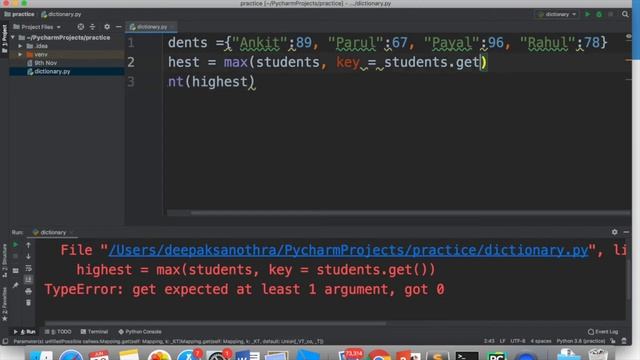This screenshot has width=640, height=360.
Task: Rerun dictionary with the green play icon in Run panel
Action: tap(16, 245)
